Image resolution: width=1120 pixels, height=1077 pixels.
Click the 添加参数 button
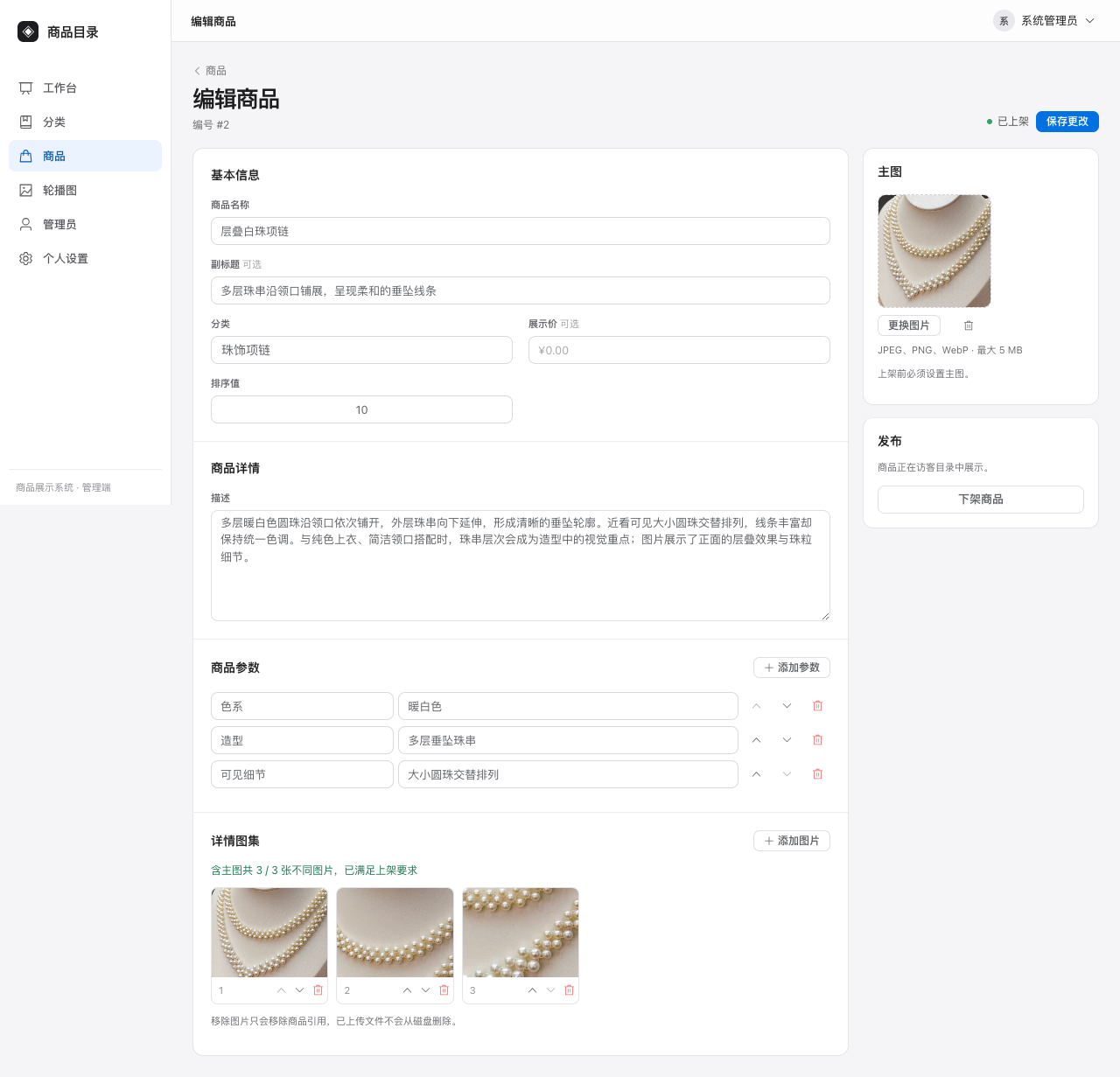point(792,668)
